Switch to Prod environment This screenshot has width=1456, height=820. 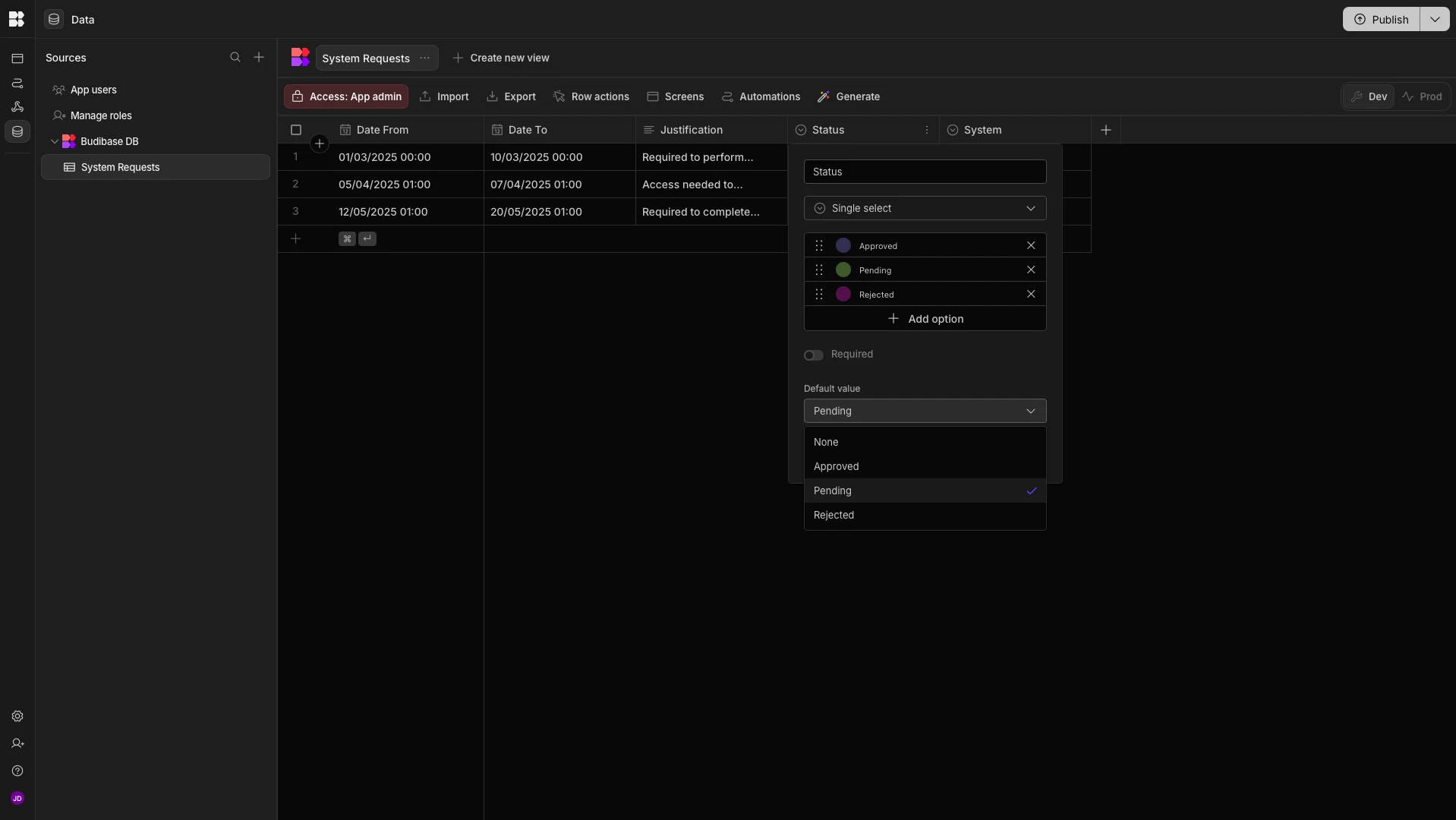click(x=1422, y=96)
